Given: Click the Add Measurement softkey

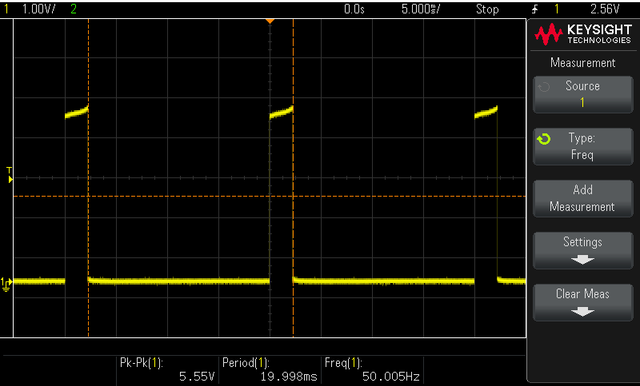Looking at the screenshot, I should click(x=583, y=198).
